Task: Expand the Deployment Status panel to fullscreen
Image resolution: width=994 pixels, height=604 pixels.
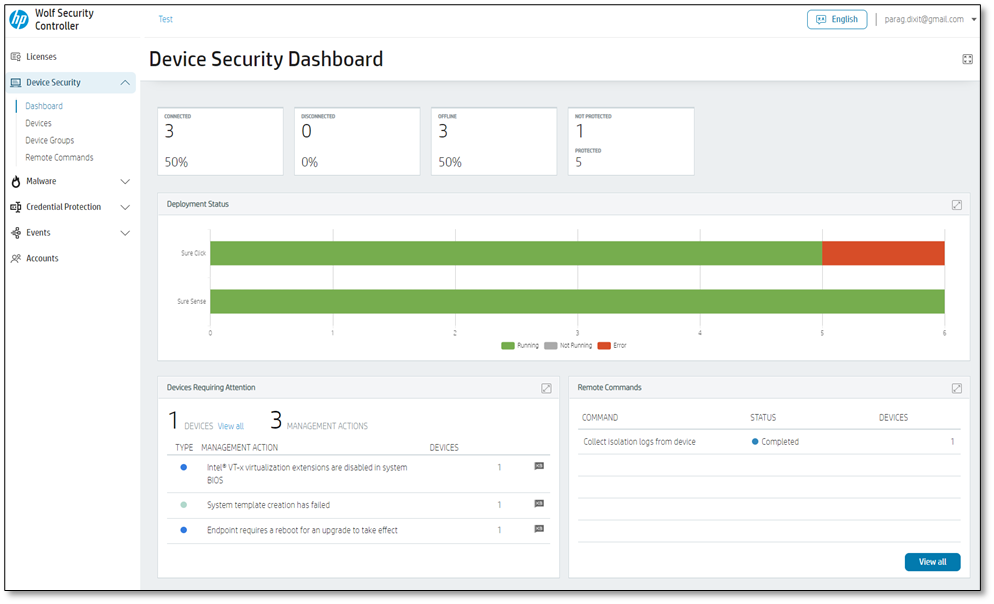Action: 956,204
